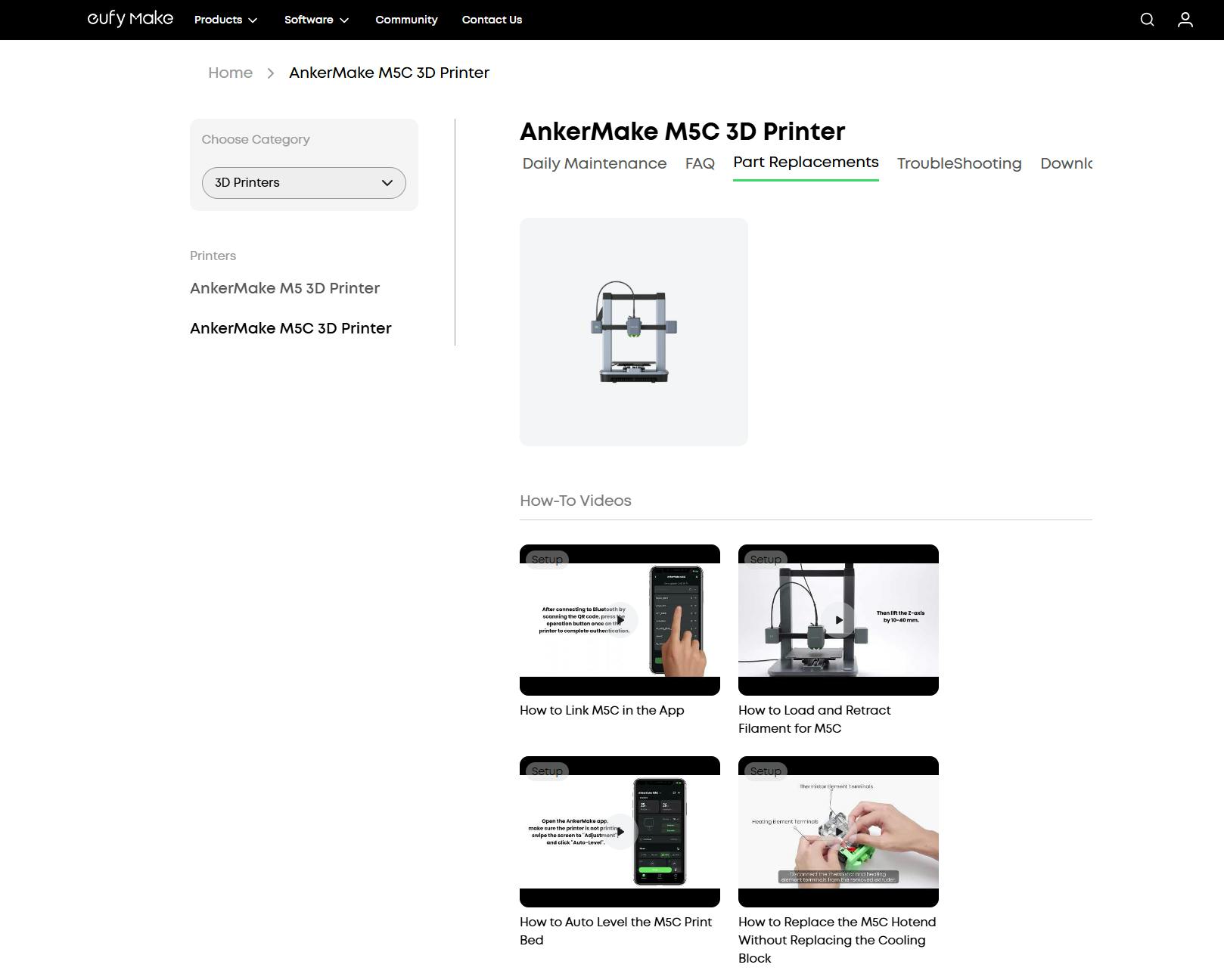This screenshot has height=980, width=1224.
Task: Select AnkerMake M5 3D Printer in sidebar
Action: 284,288
